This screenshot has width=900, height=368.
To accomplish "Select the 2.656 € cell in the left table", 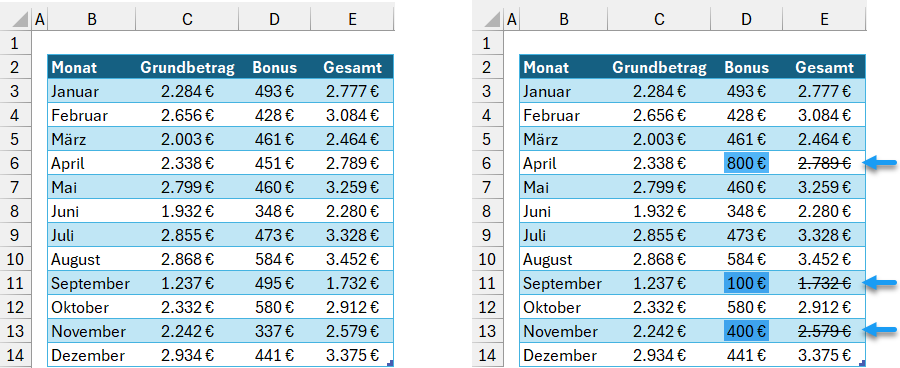I will coord(187,115).
